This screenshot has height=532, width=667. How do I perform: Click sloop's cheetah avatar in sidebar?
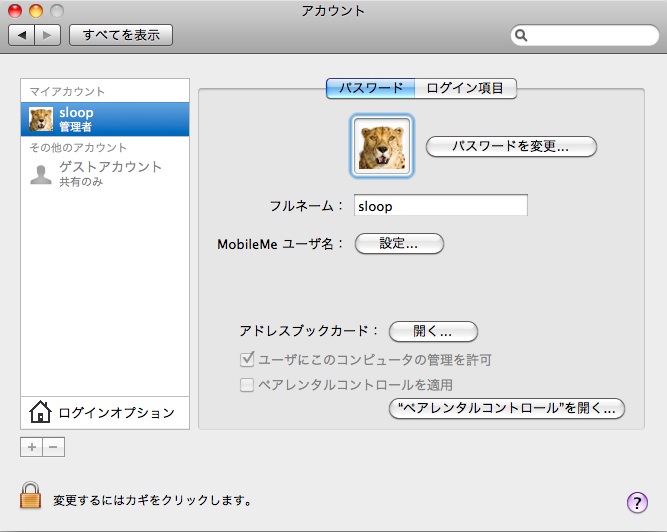pos(41,119)
